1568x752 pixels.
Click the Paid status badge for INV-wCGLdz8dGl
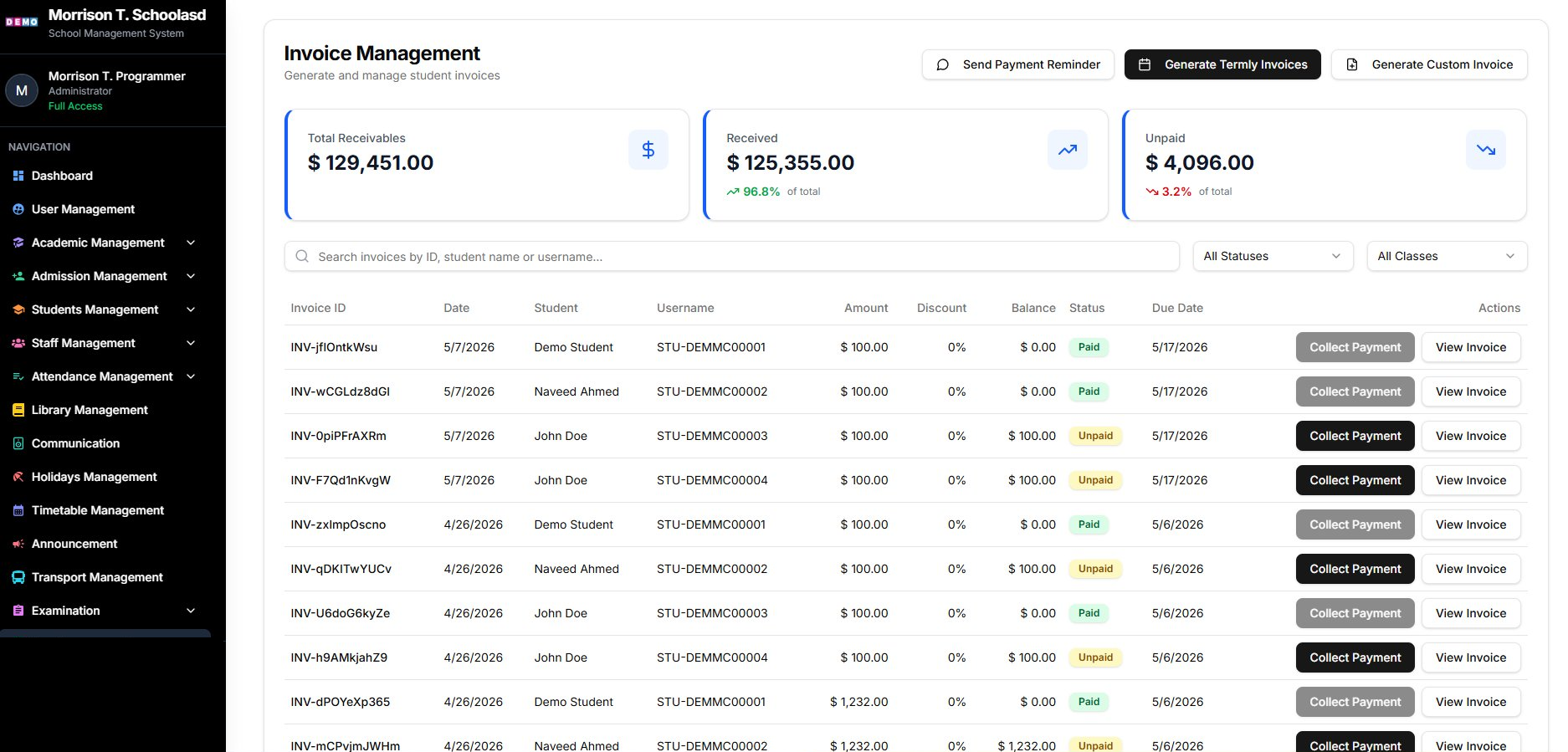click(1089, 391)
